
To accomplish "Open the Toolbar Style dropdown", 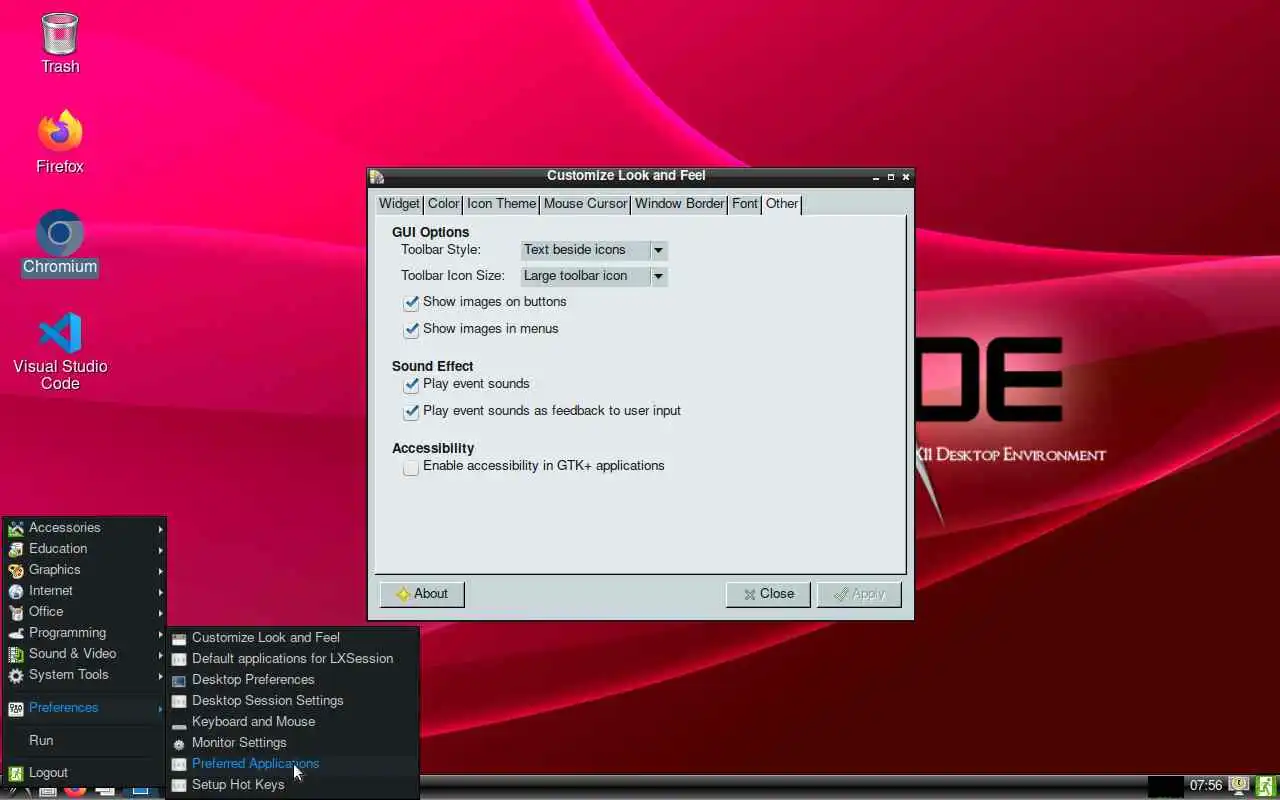I will 594,250.
